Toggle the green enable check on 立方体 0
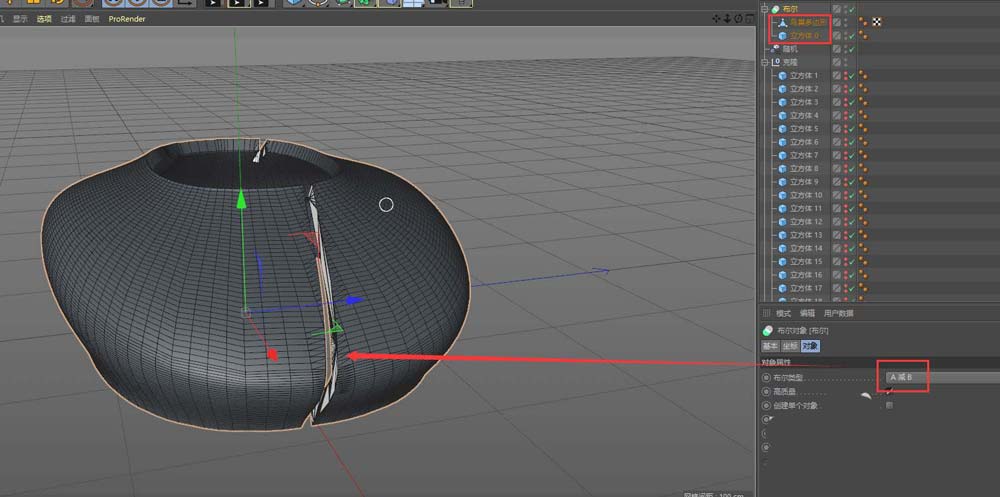Screen dimensions: 1000x497 click(x=851, y=36)
